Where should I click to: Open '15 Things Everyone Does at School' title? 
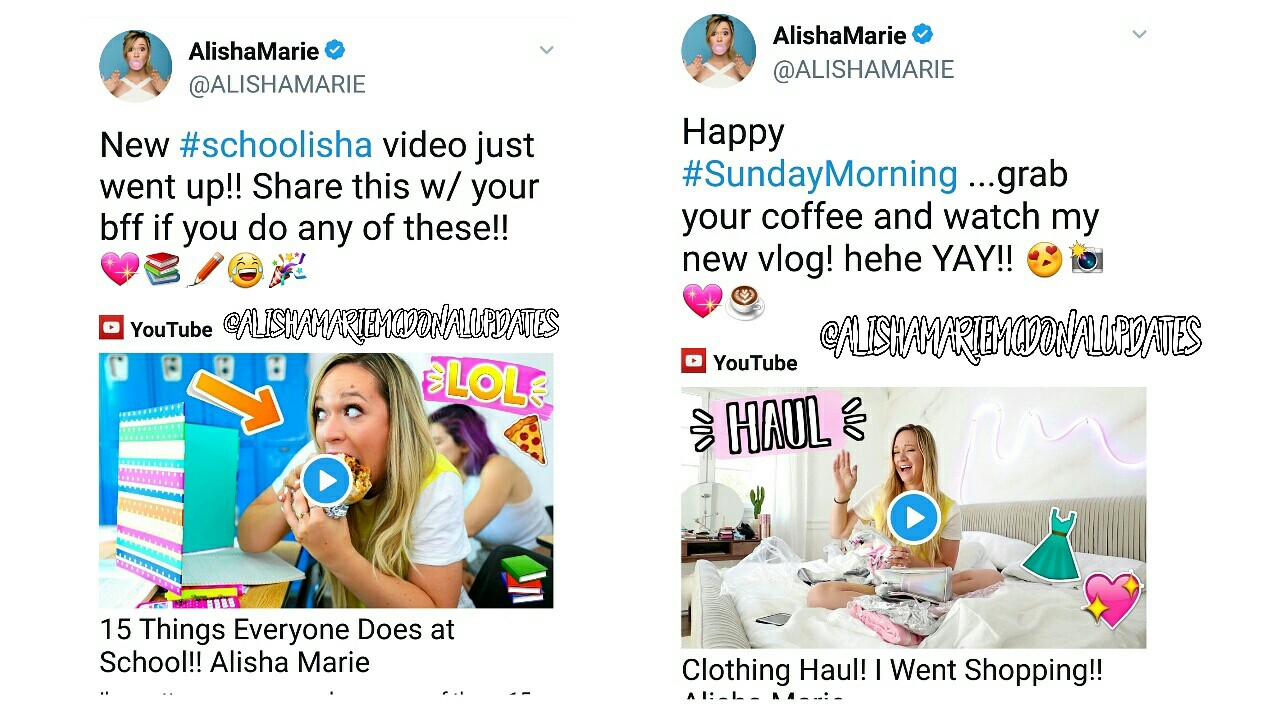pyautogui.click(x=277, y=646)
